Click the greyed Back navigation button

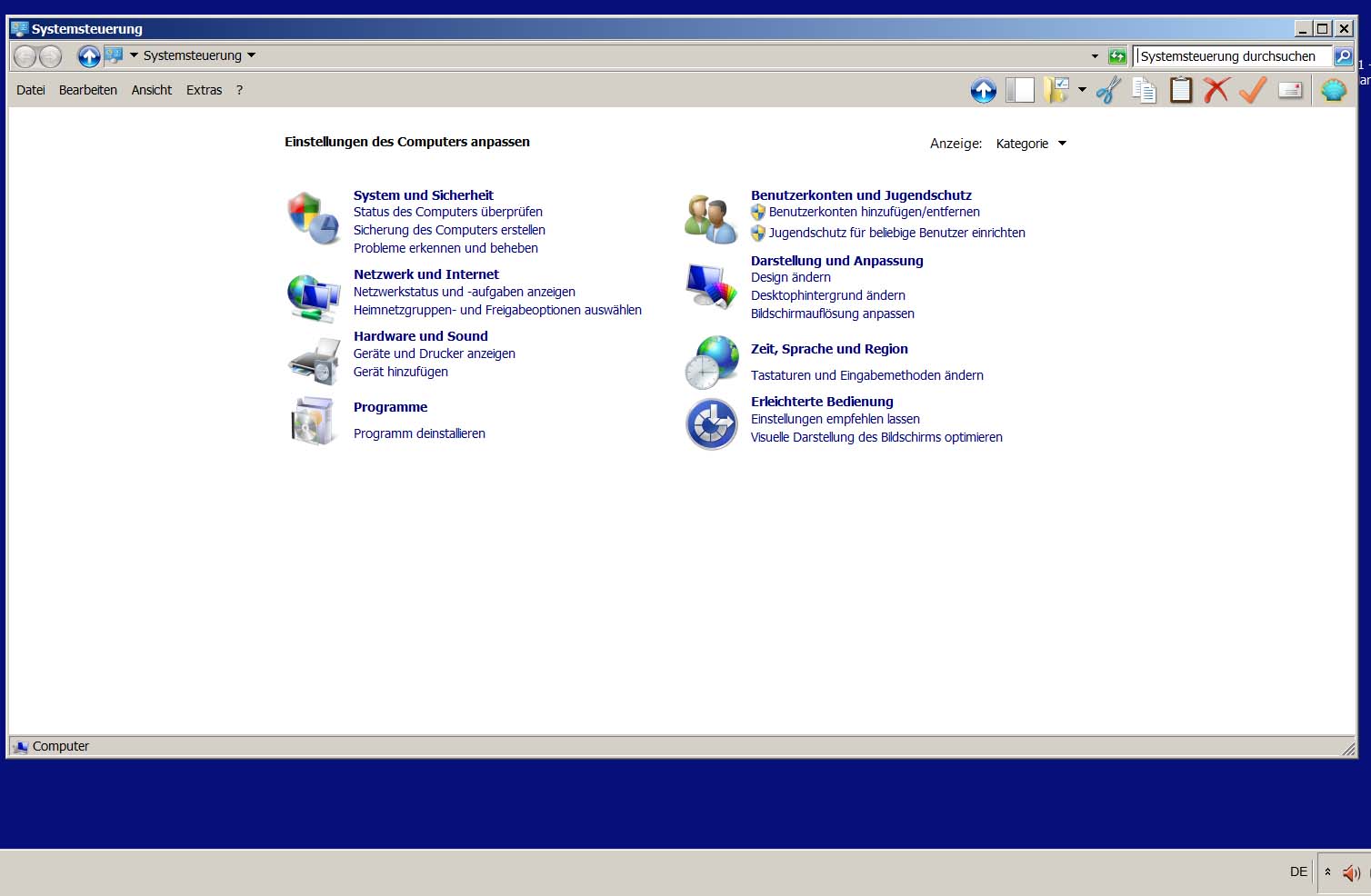coord(25,56)
